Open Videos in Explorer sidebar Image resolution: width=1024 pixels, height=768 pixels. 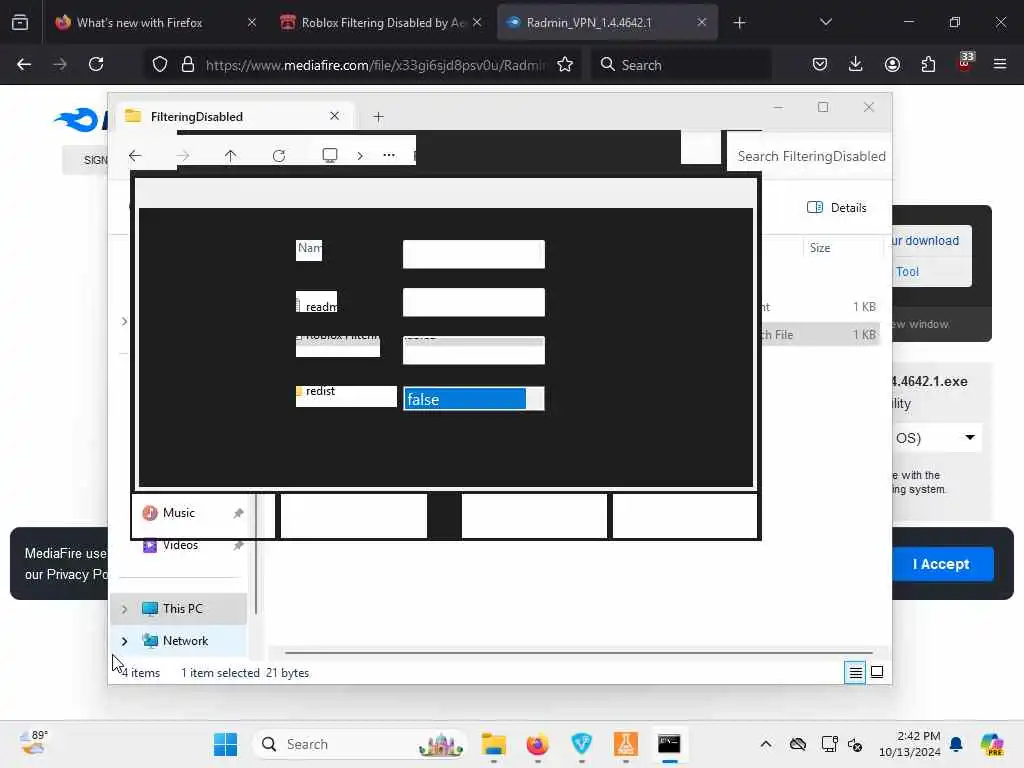180,545
